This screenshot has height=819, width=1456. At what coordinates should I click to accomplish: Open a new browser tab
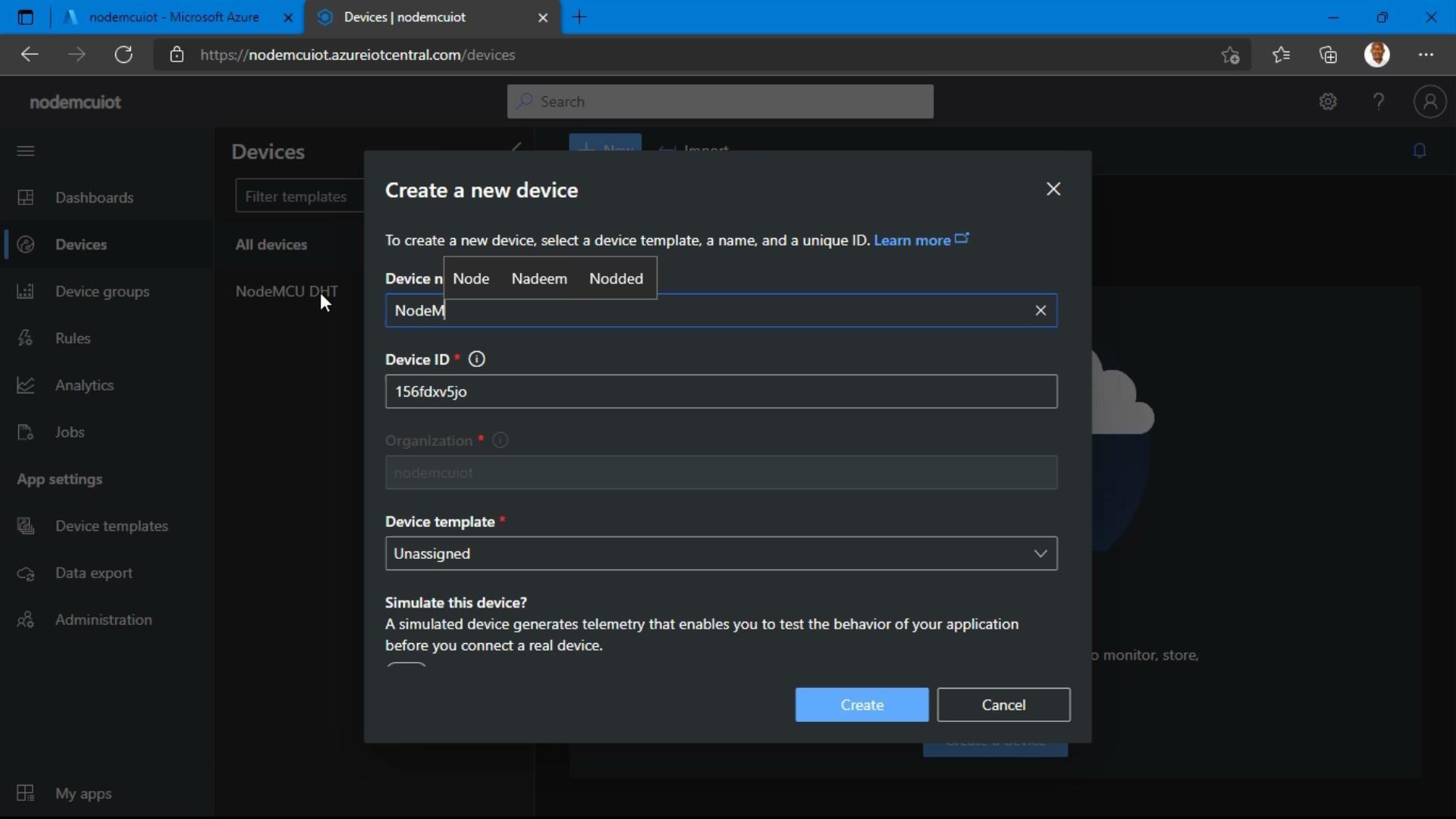click(579, 17)
